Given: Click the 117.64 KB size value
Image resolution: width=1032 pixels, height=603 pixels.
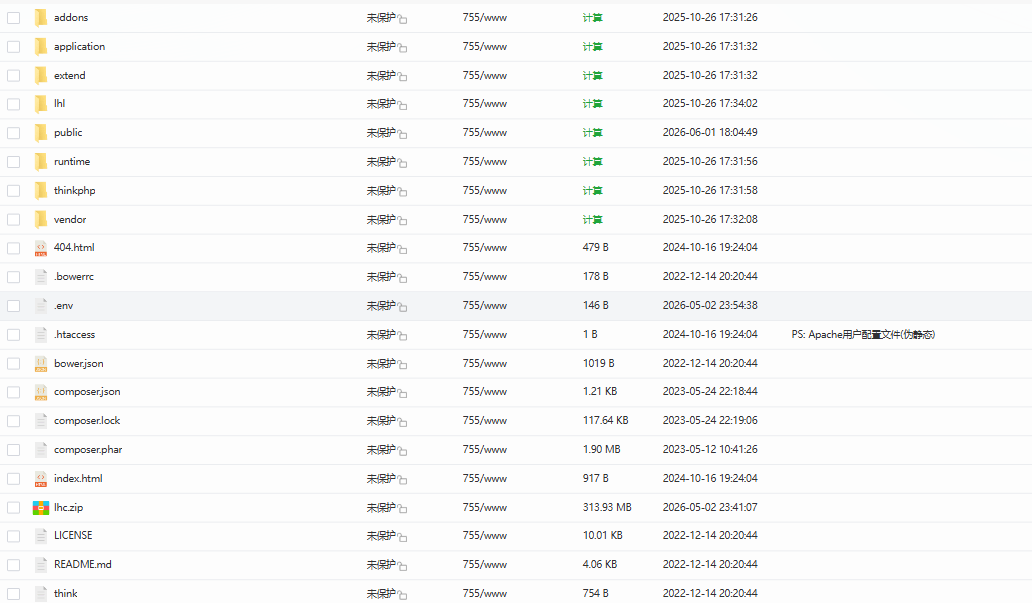Looking at the screenshot, I should pyautogui.click(x=606, y=421).
